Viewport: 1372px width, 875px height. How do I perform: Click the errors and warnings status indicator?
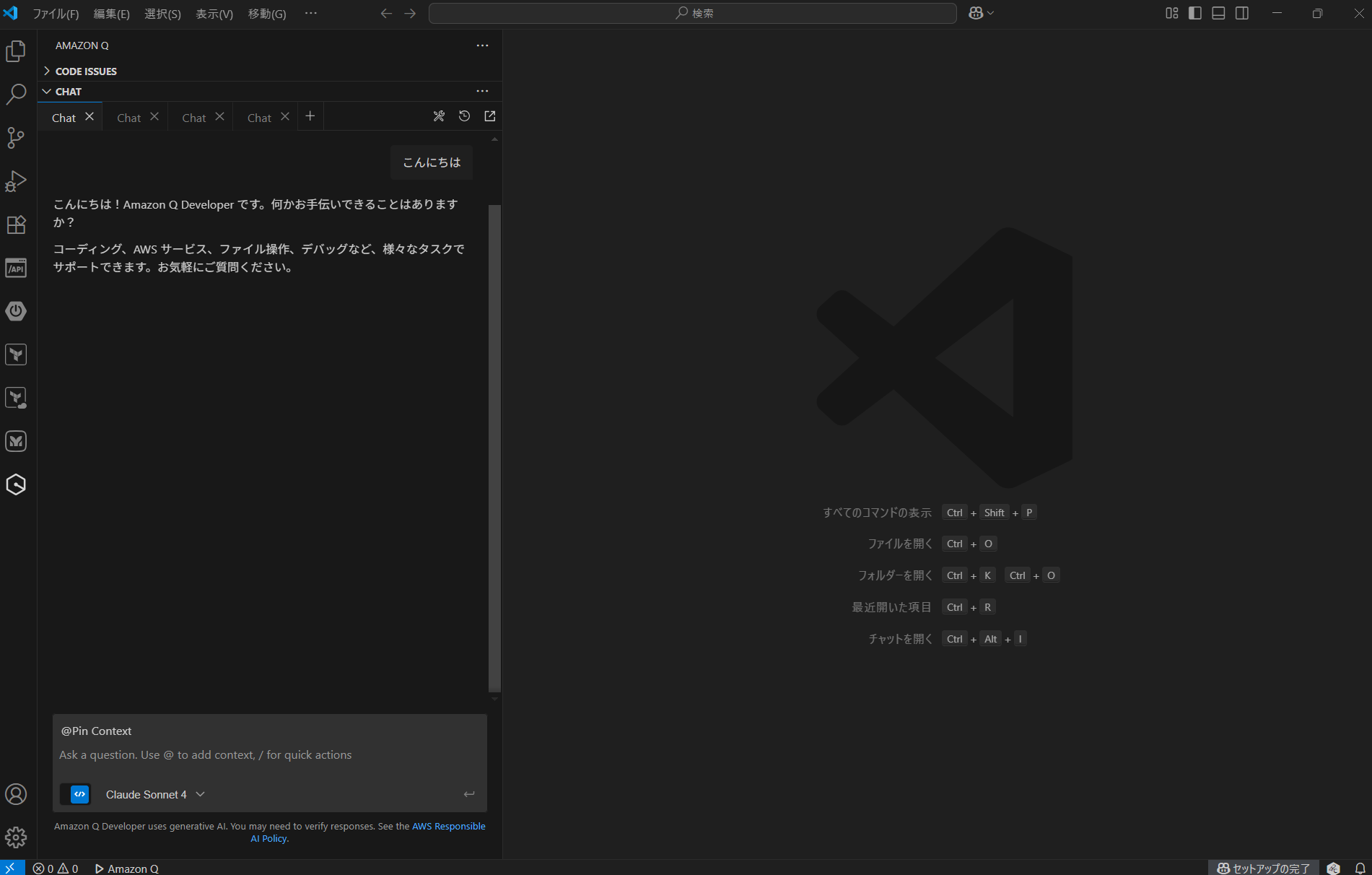(56, 868)
